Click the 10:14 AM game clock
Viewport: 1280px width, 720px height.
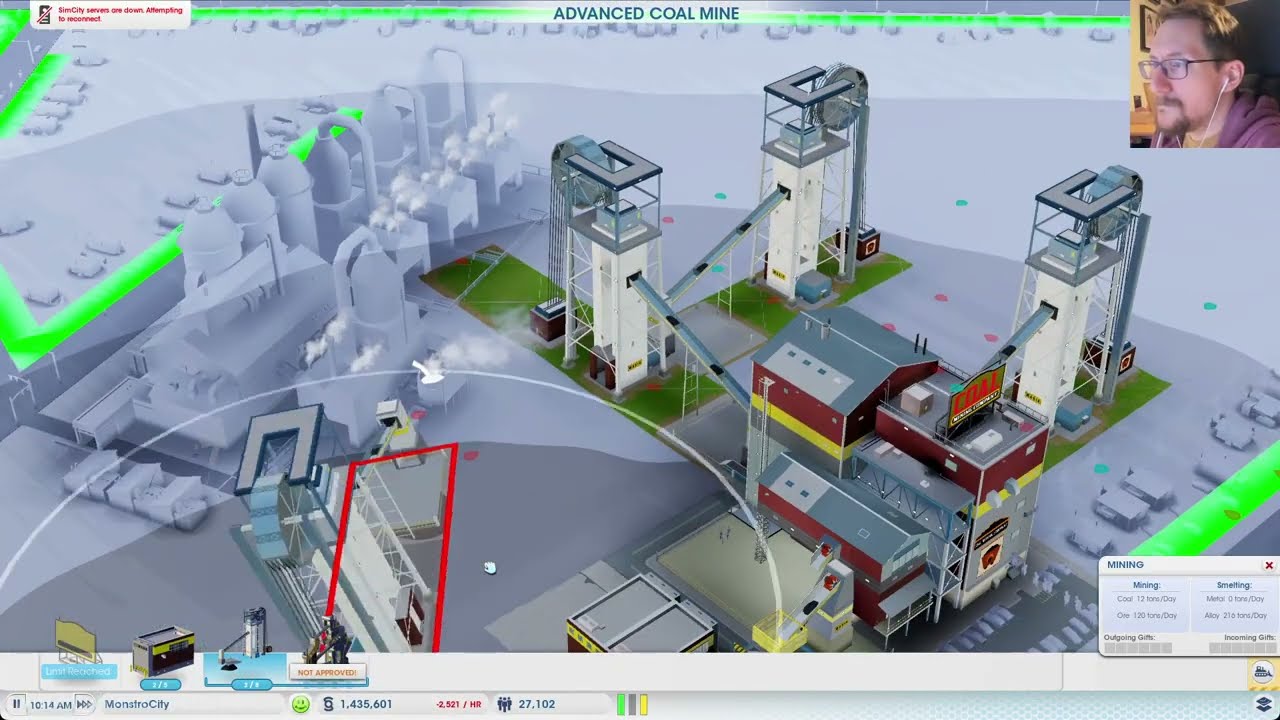[x=50, y=704]
